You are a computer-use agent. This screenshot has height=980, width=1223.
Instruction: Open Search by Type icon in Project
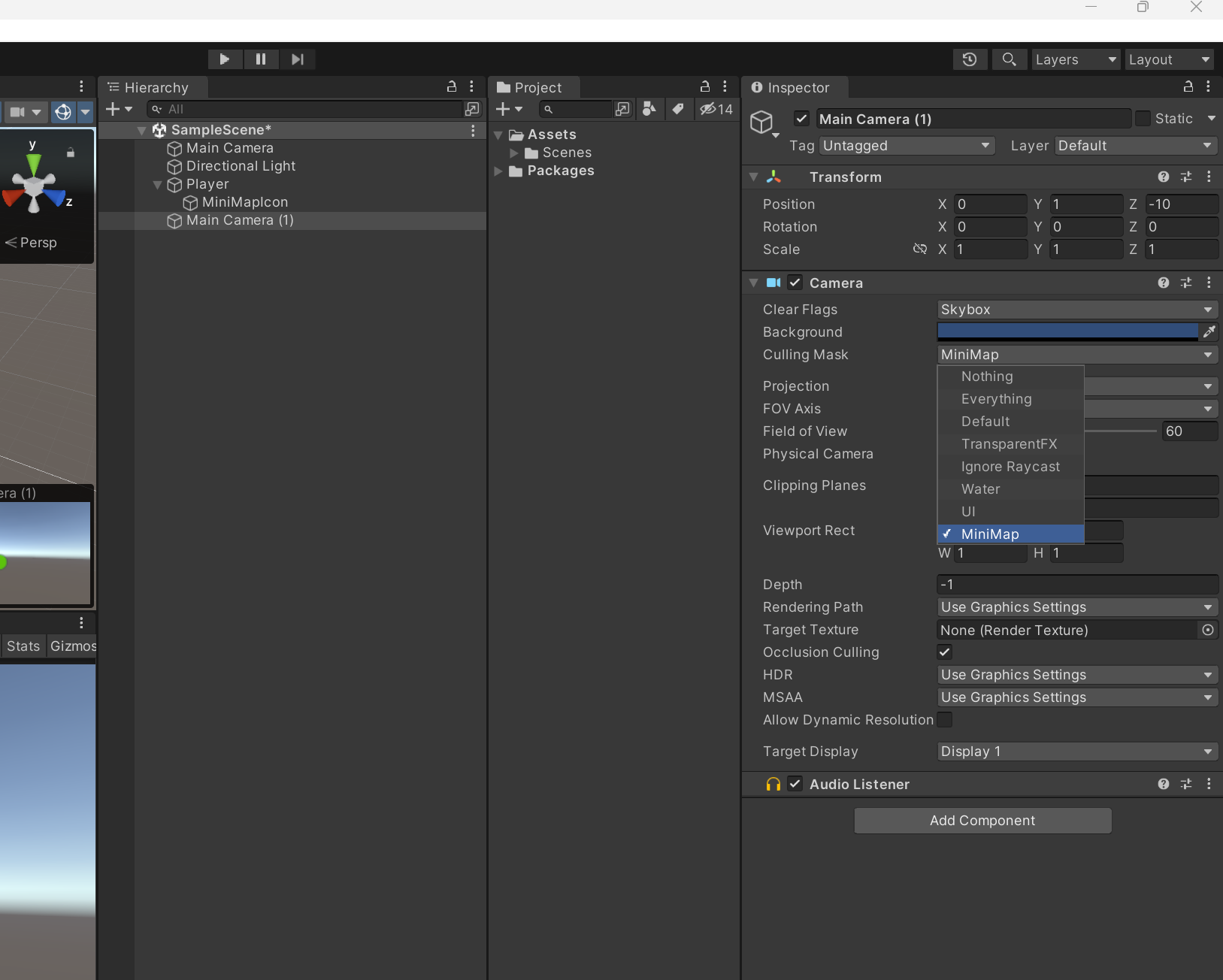[x=649, y=109]
